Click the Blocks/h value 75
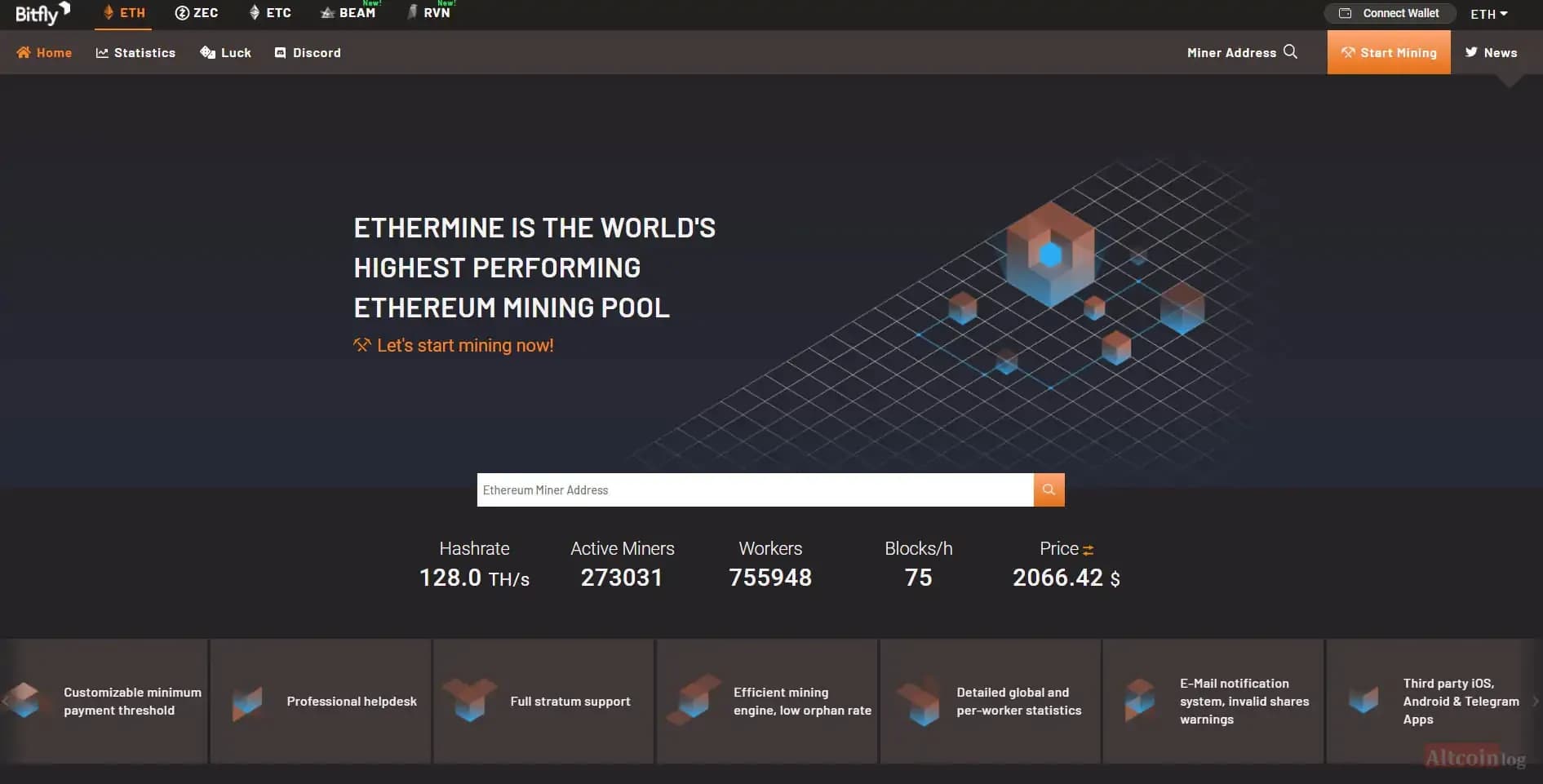Image resolution: width=1543 pixels, height=784 pixels. [918, 578]
